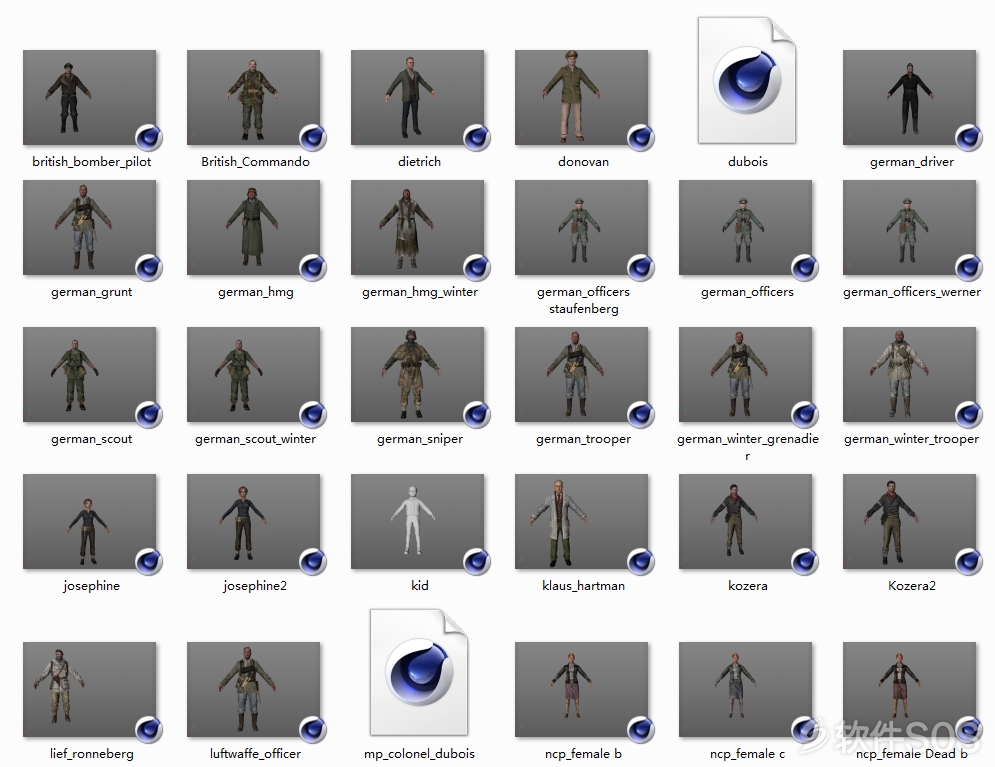Select the dubois Cinema 4D file icon
Screen dimensions: 995x767
pos(747,81)
